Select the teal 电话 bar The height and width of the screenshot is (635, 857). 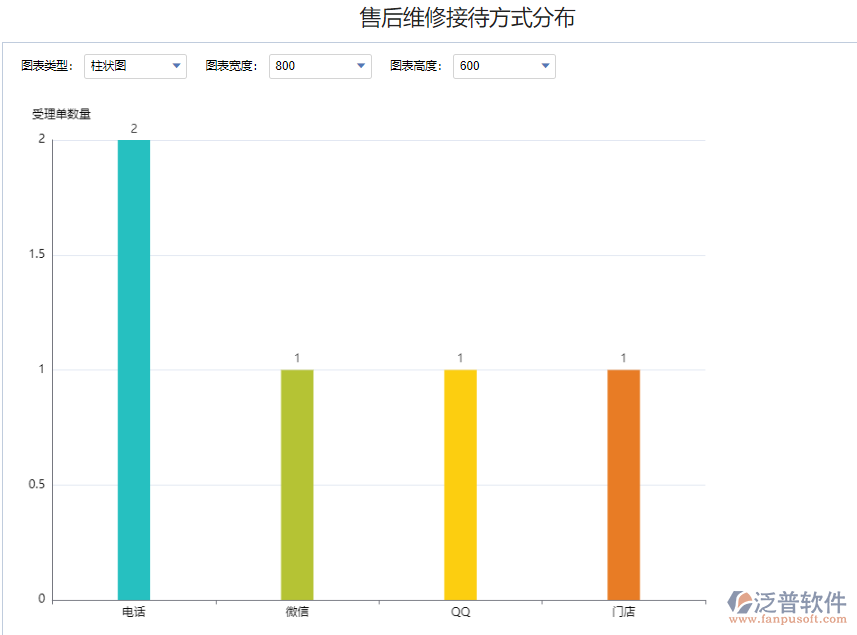(x=133, y=370)
